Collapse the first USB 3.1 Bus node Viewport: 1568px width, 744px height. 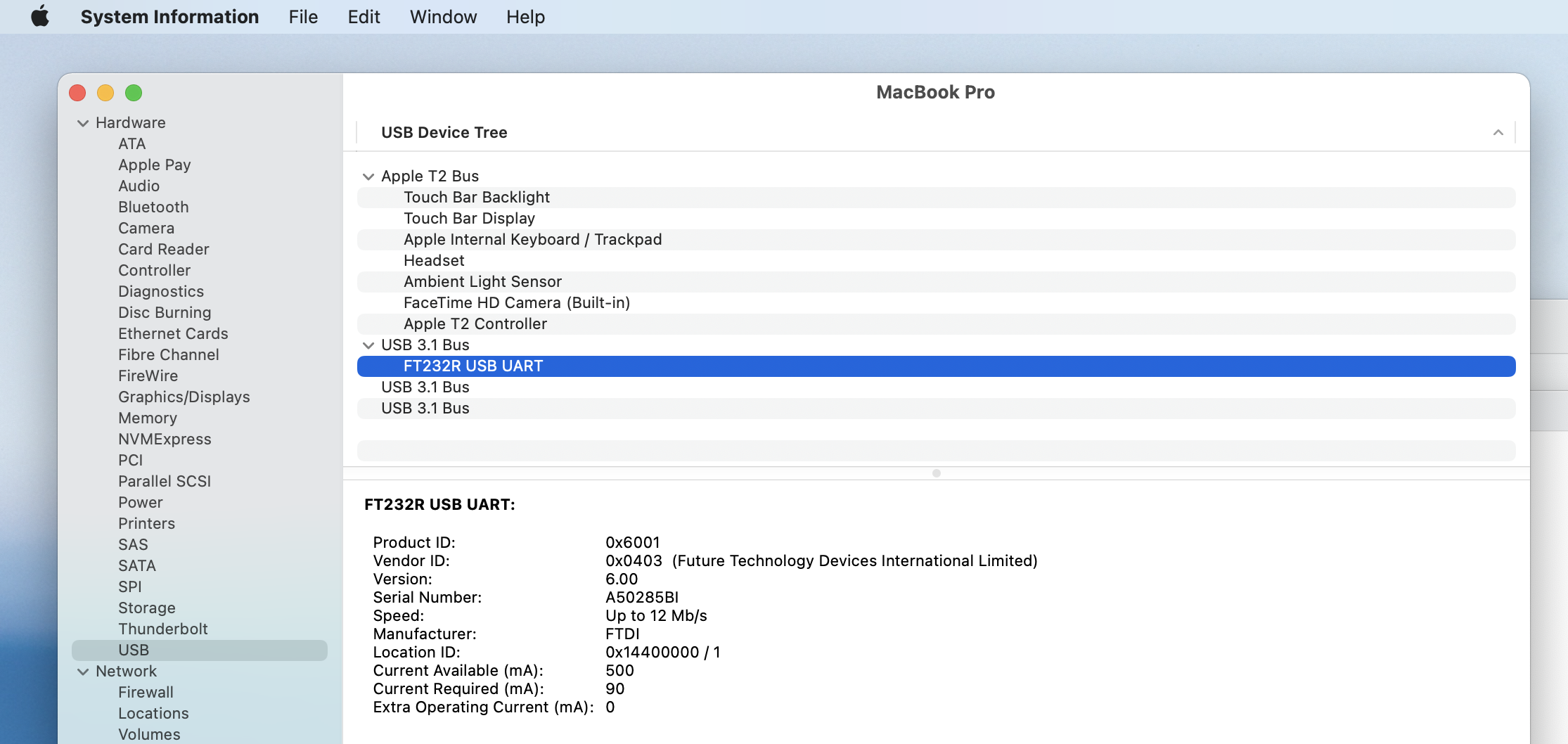tap(368, 345)
